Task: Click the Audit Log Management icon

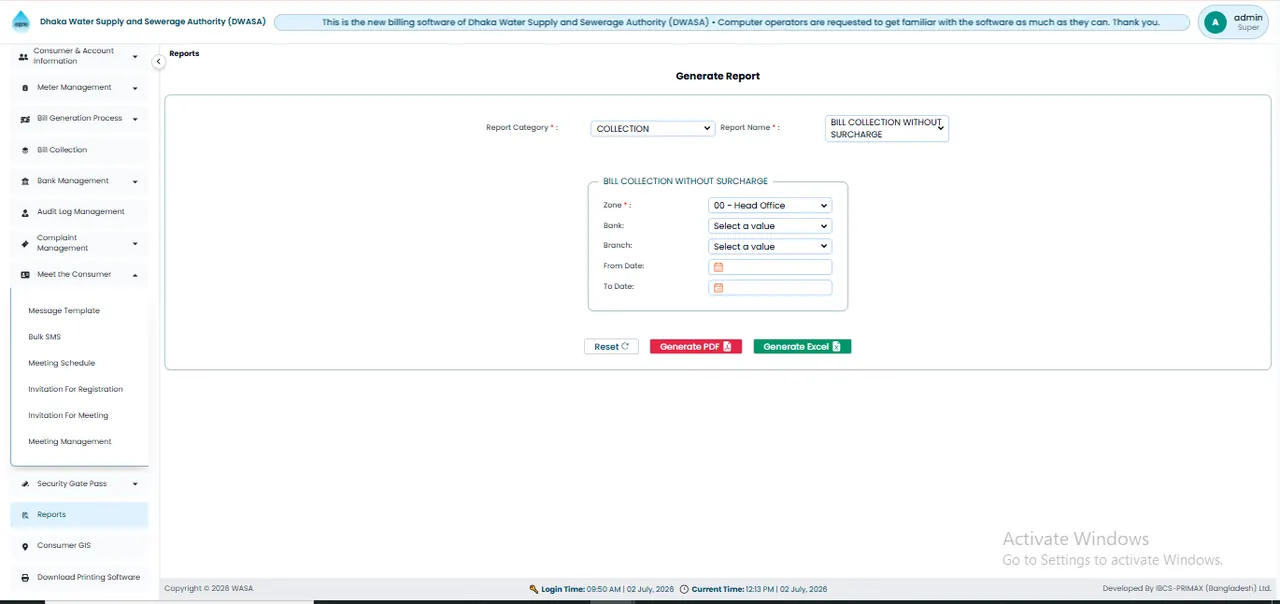Action: (25, 212)
